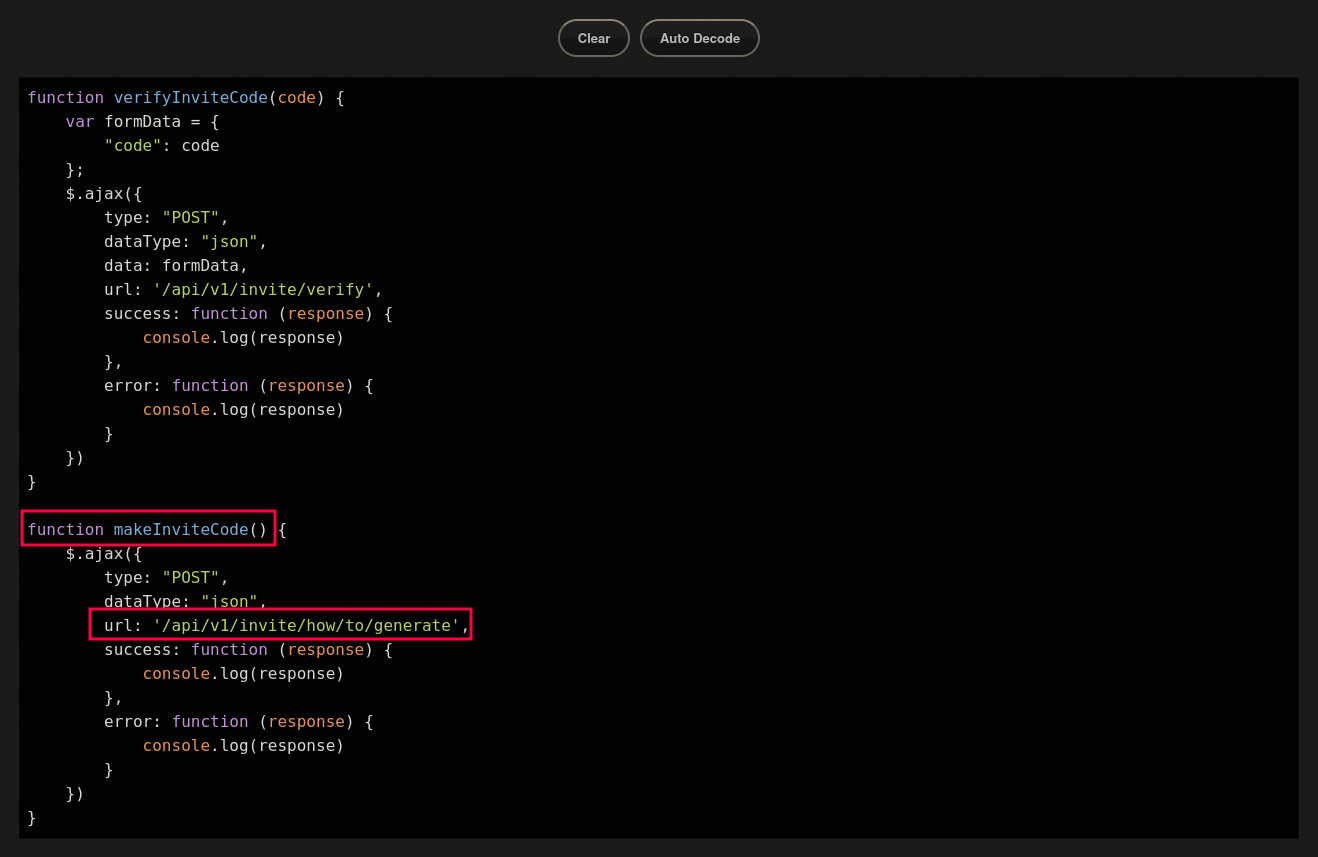Click the '/api/v1/invite/verify' URL string

[x=263, y=289]
